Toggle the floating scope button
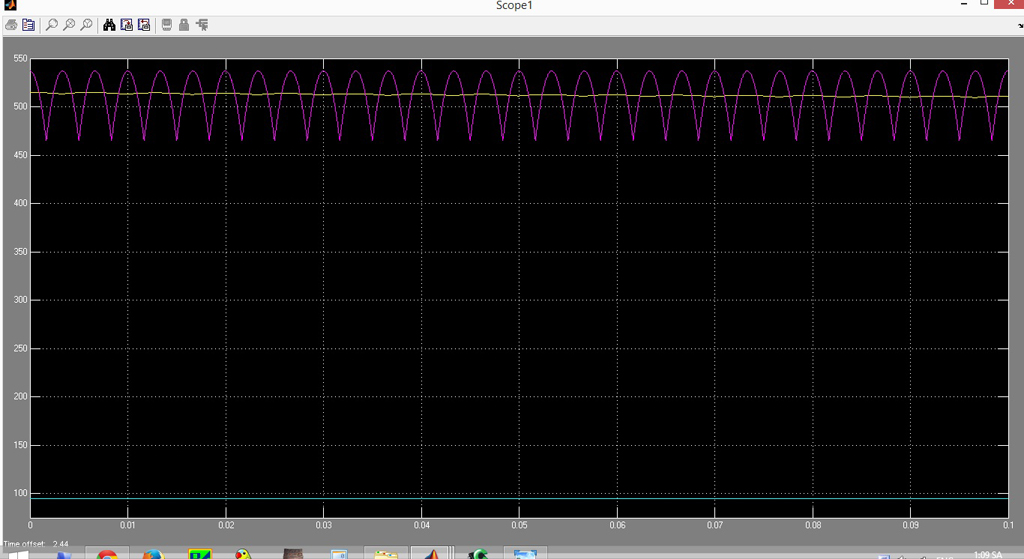The height and width of the screenshot is (559, 1024). [x=167, y=25]
